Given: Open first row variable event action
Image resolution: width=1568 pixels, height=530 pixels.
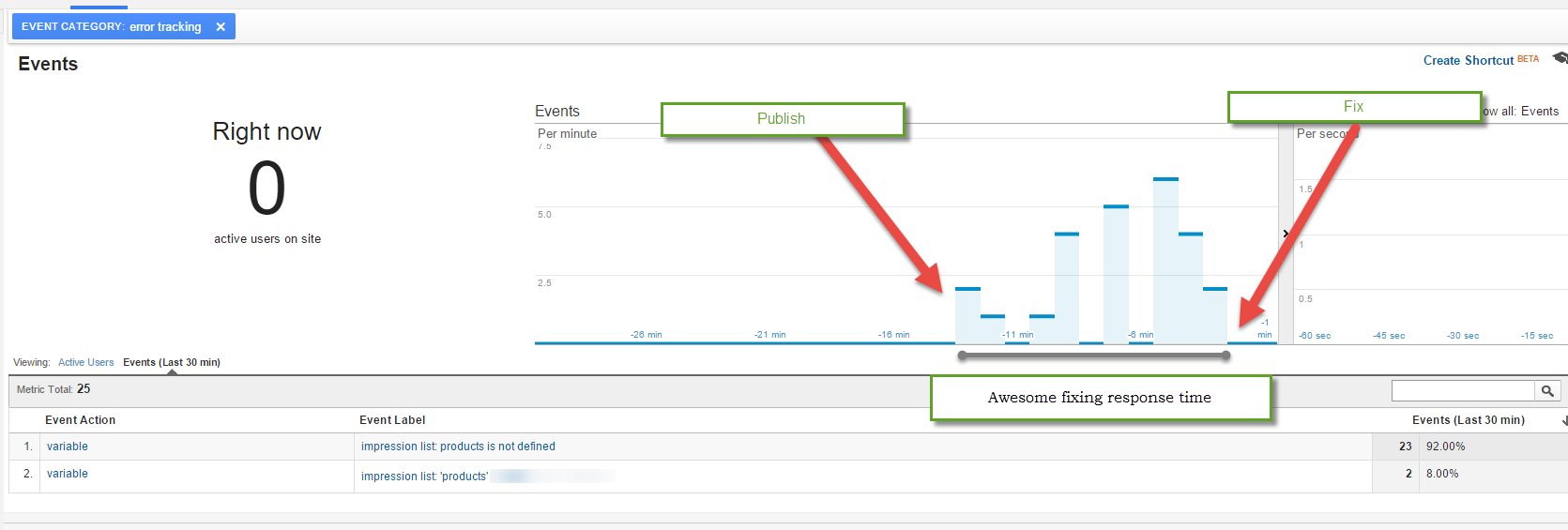Looking at the screenshot, I should pos(68,447).
